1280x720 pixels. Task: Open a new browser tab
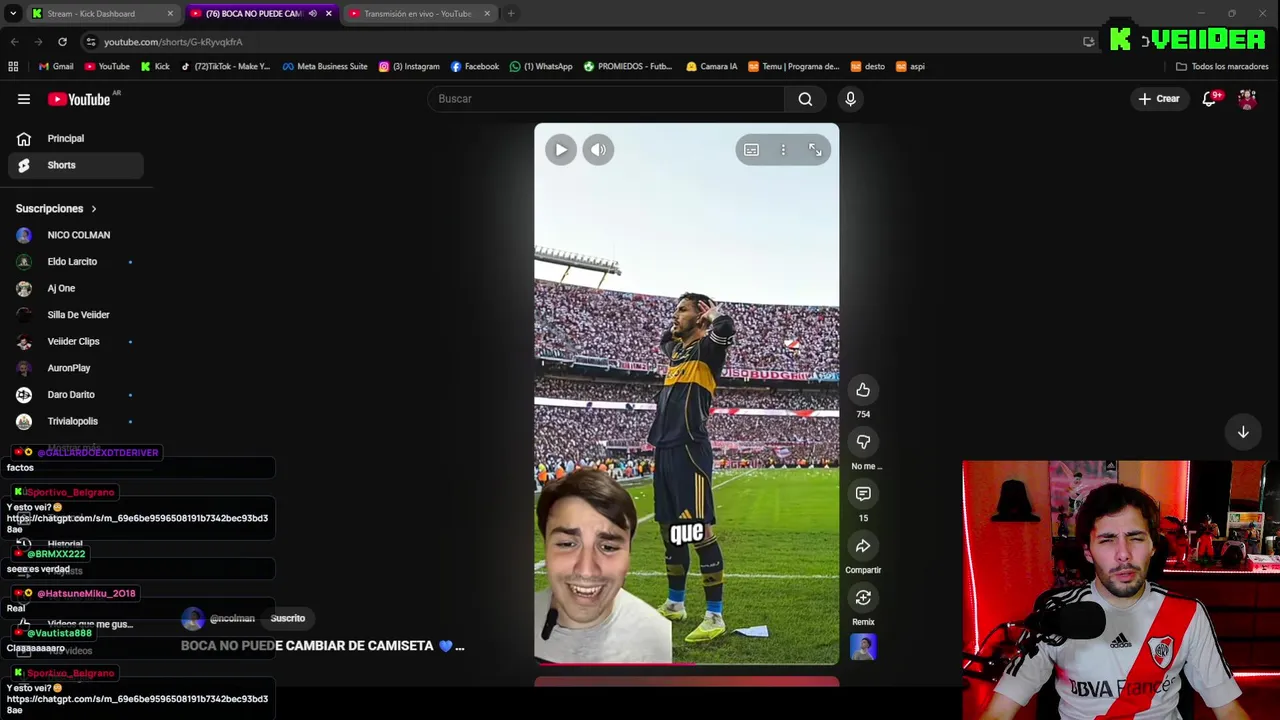click(511, 14)
